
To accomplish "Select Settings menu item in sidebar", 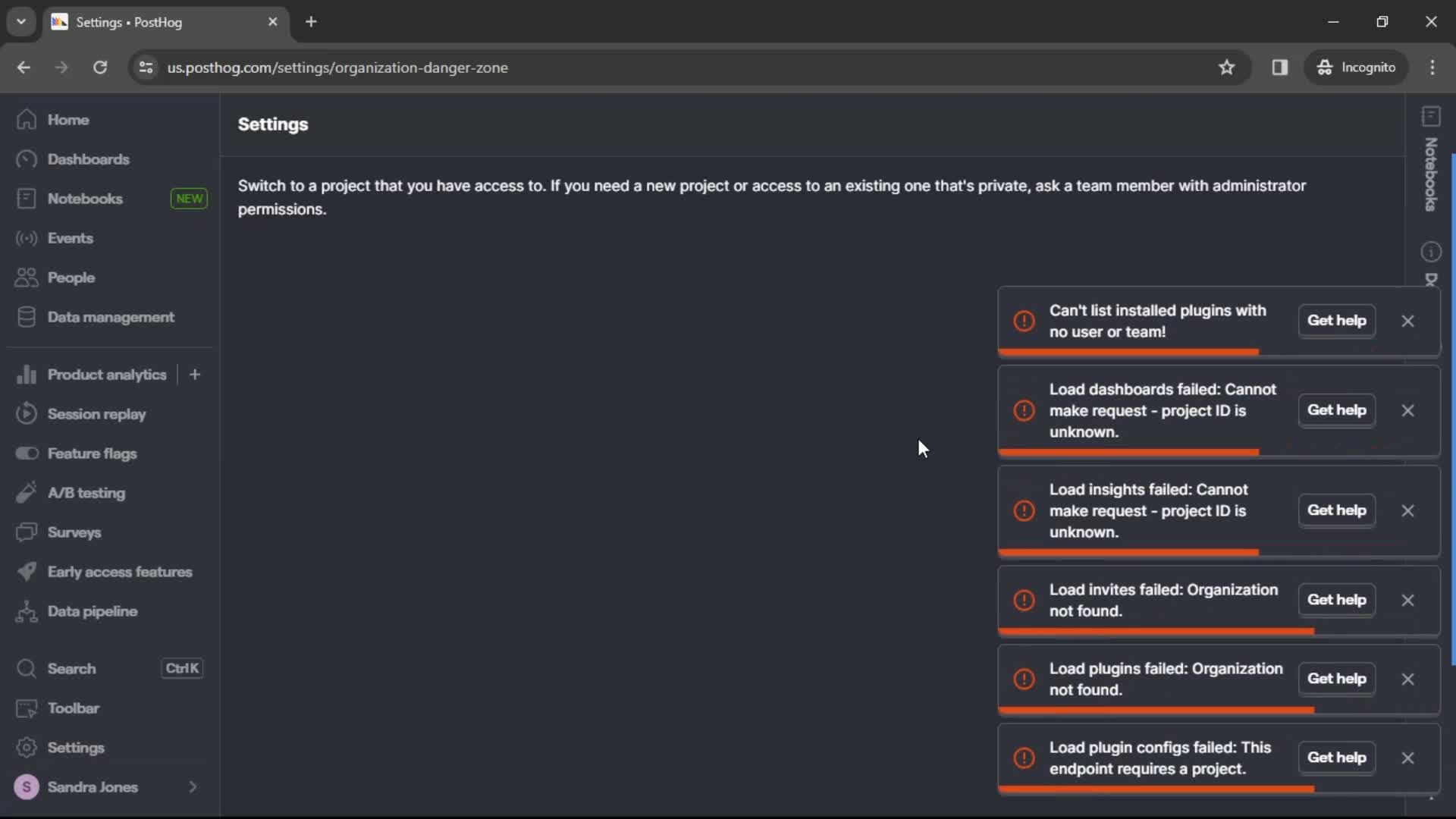I will pos(76,747).
